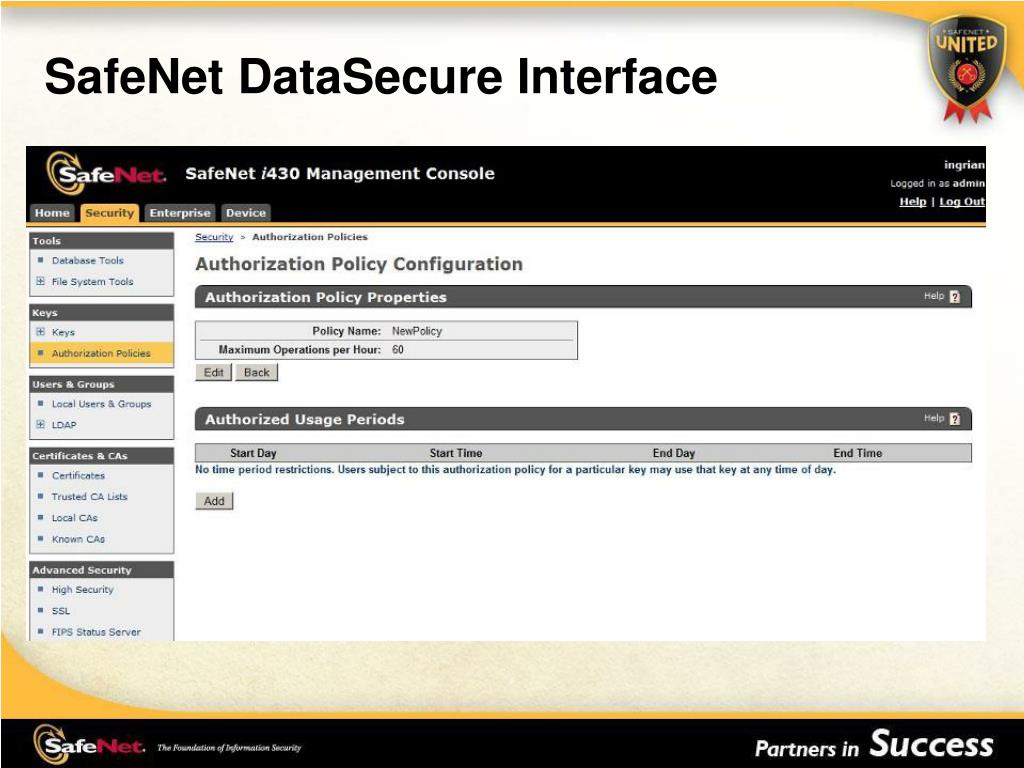Open the Help link in the header
The height and width of the screenshot is (768, 1024).
[x=912, y=202]
